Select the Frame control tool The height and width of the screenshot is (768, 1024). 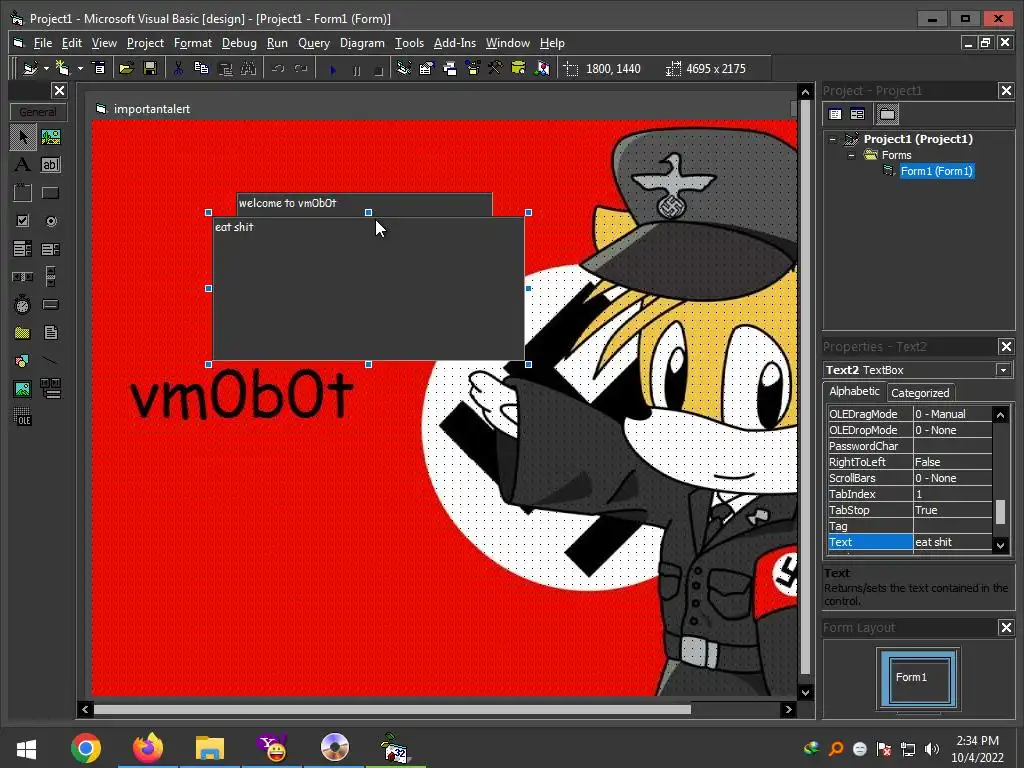pyautogui.click(x=23, y=193)
